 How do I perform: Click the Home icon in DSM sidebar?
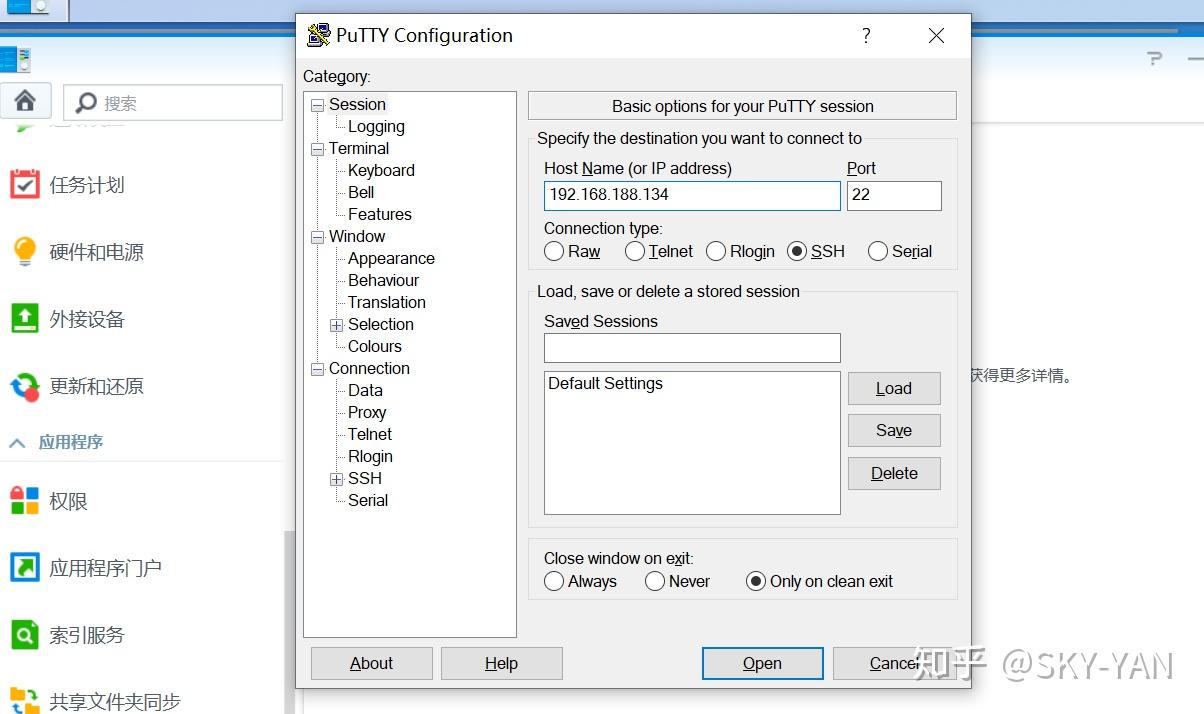pyautogui.click(x=26, y=100)
